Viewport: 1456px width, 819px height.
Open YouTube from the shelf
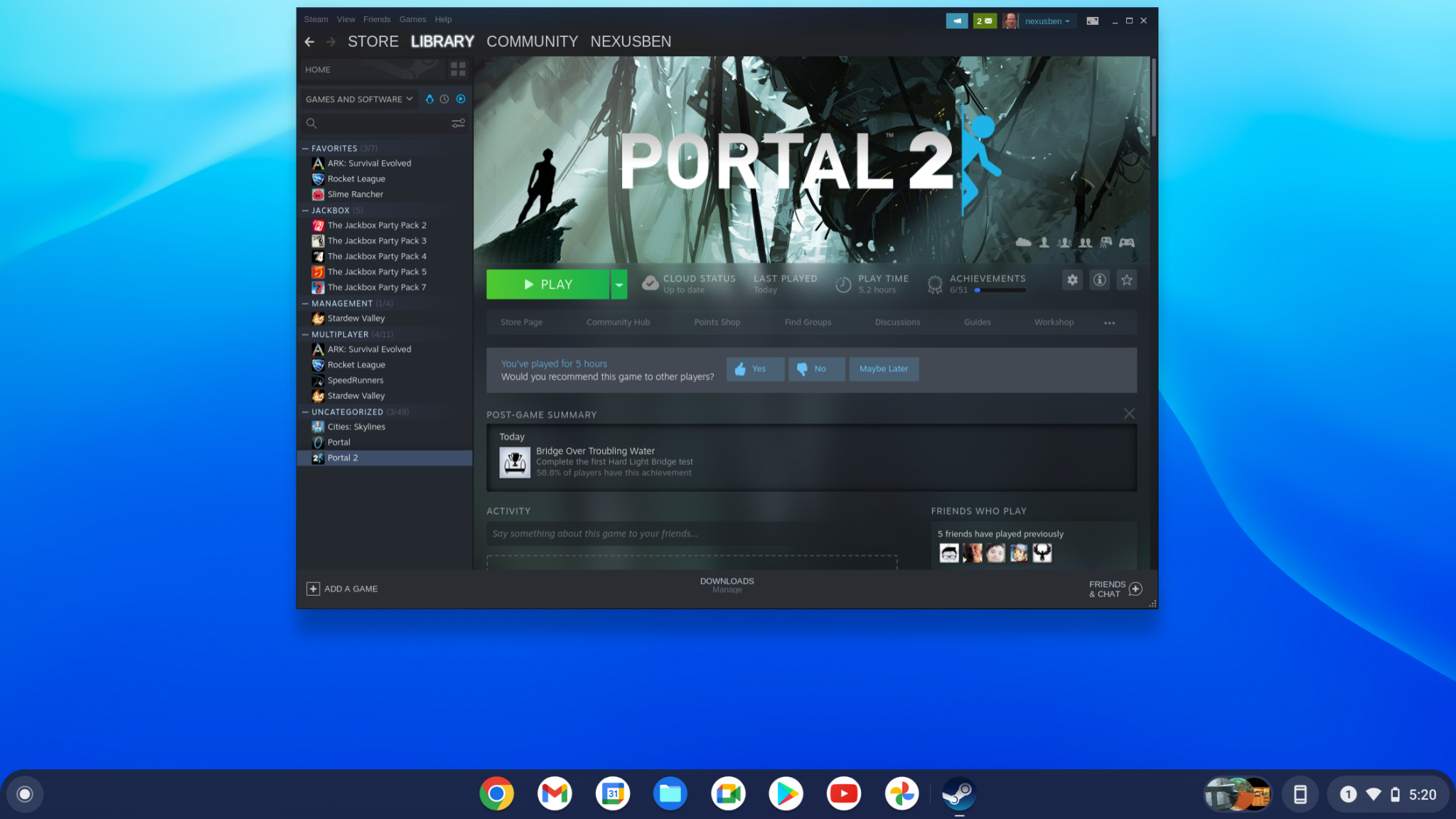click(844, 794)
